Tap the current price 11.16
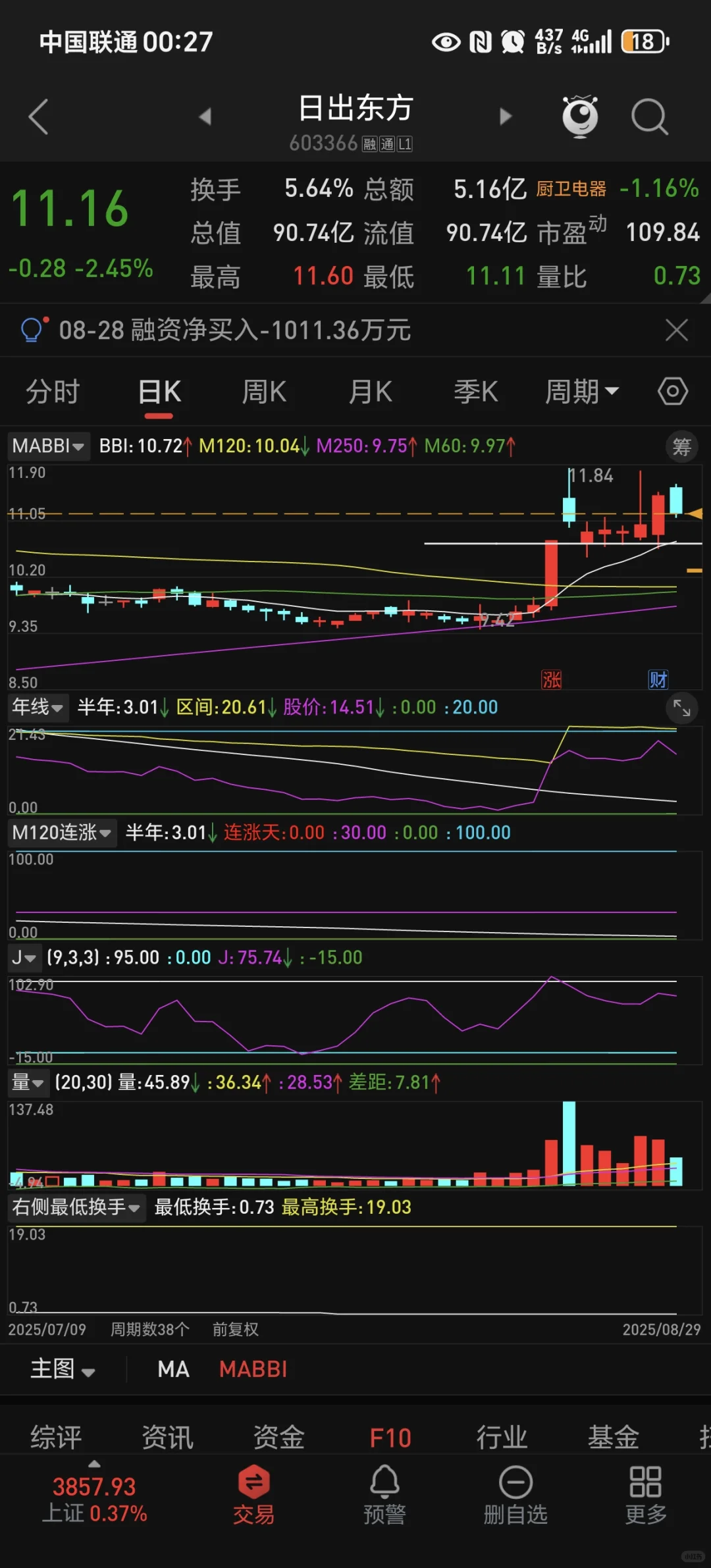Image resolution: width=711 pixels, height=1568 pixels. point(70,209)
